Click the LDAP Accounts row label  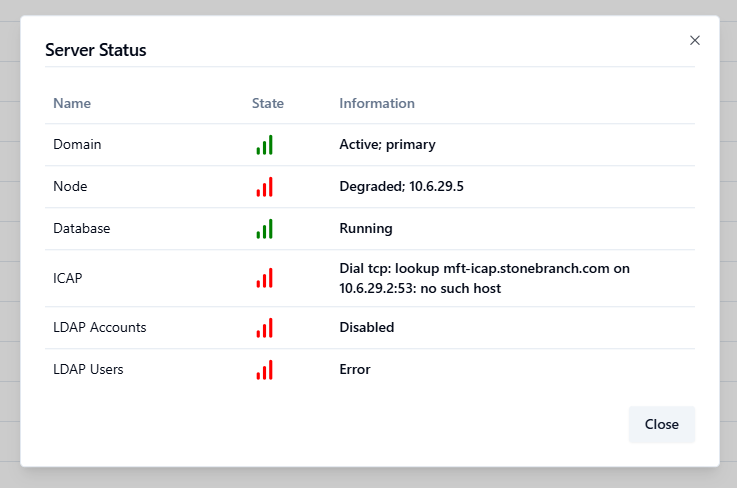[99, 327]
